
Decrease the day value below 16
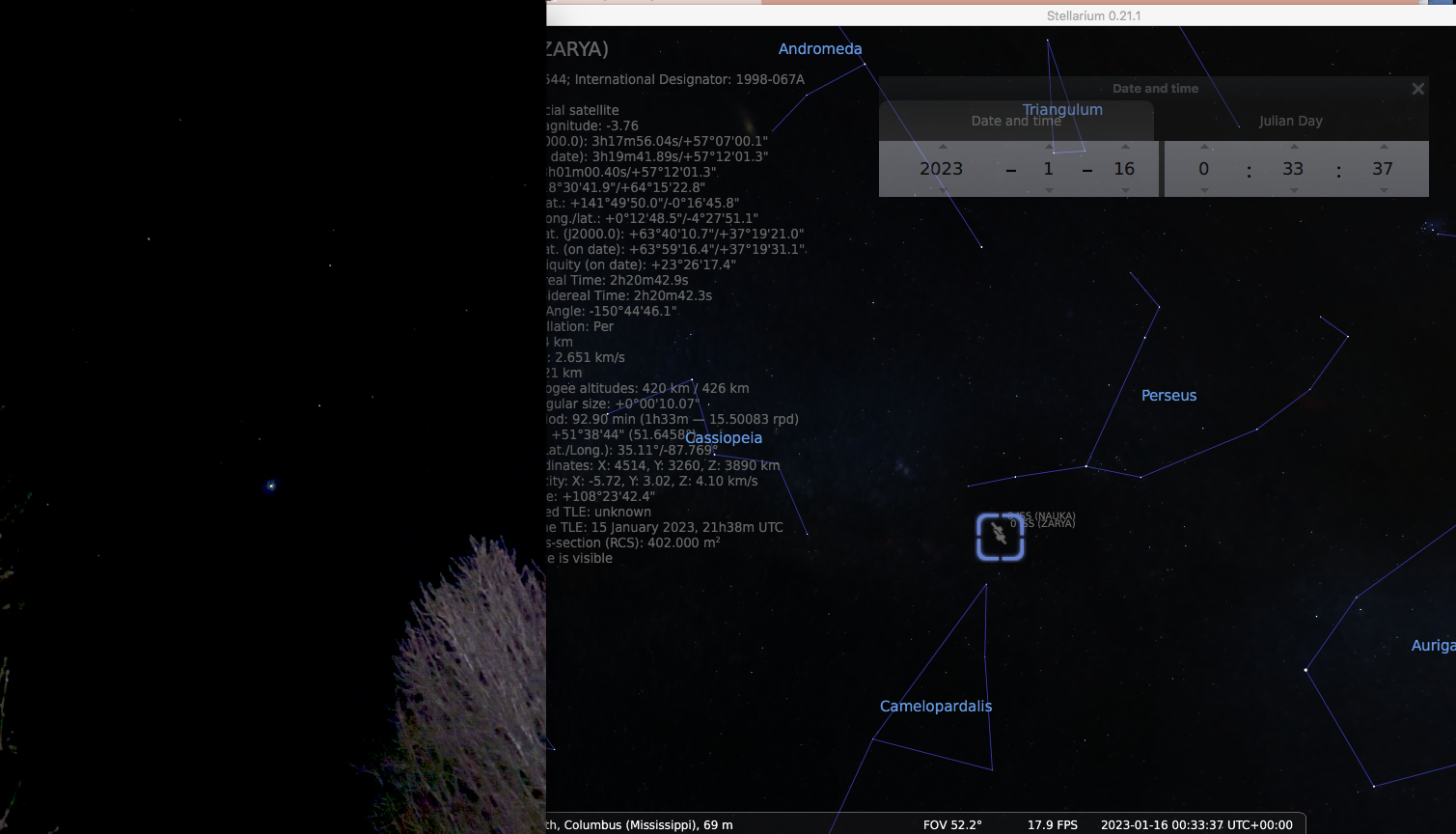tap(1125, 190)
